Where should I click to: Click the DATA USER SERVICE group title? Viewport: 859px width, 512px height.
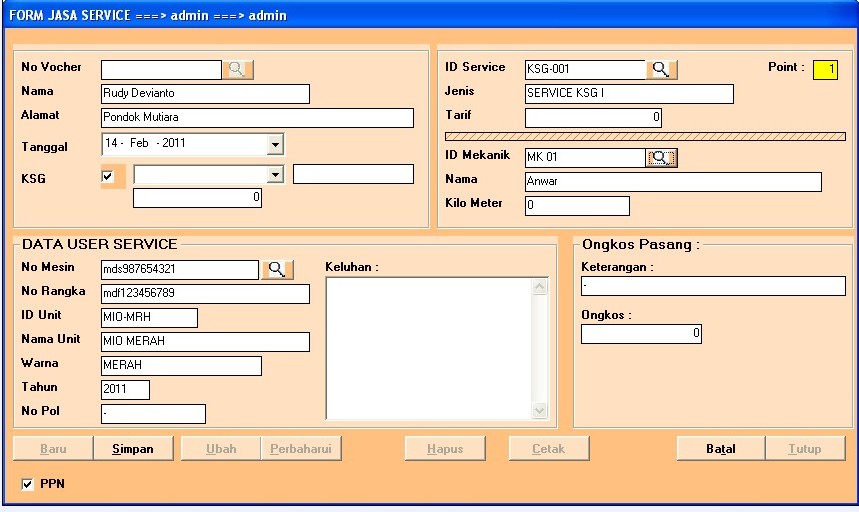coord(100,244)
